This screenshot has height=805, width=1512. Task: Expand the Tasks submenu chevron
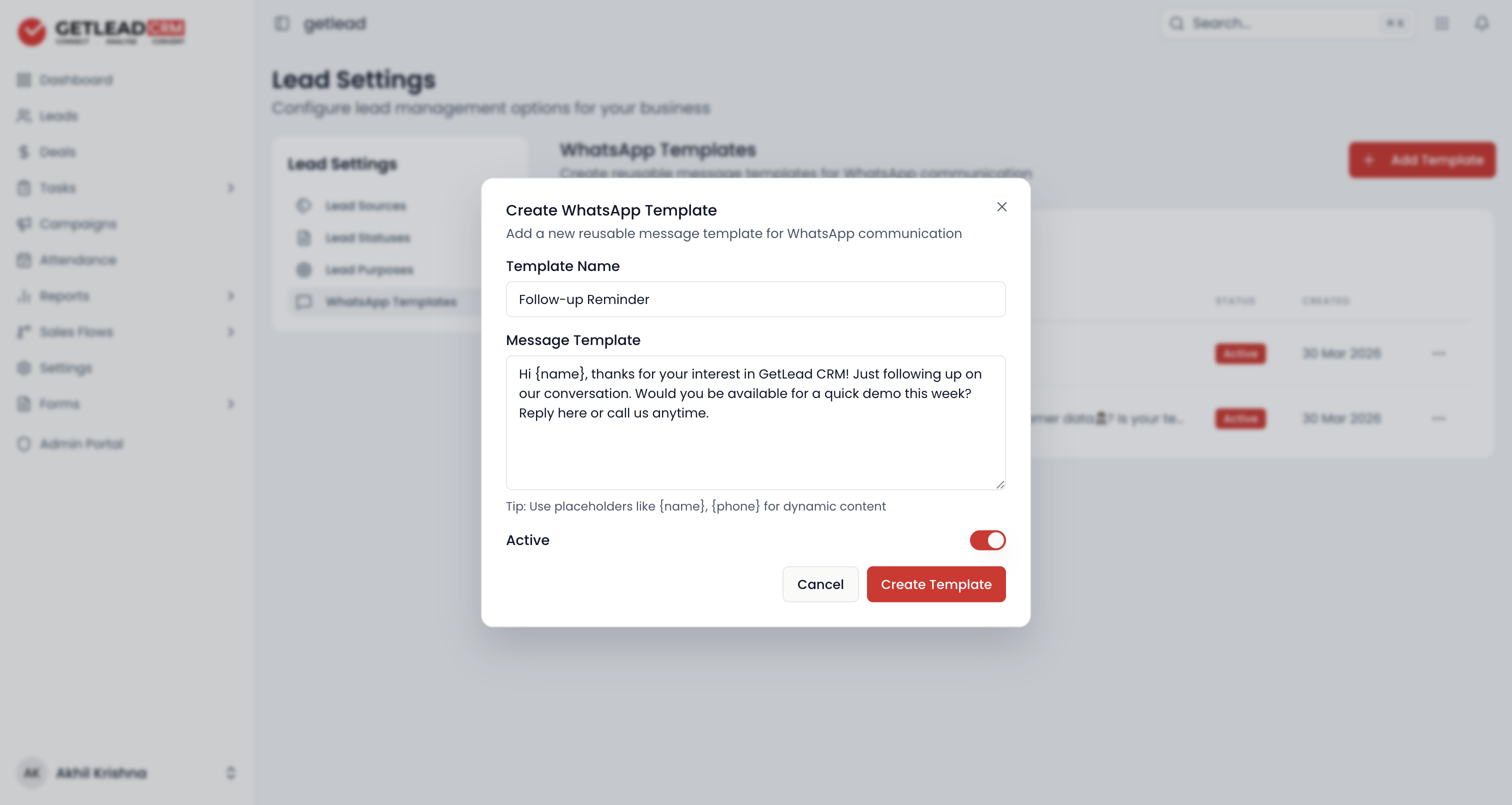coord(230,188)
